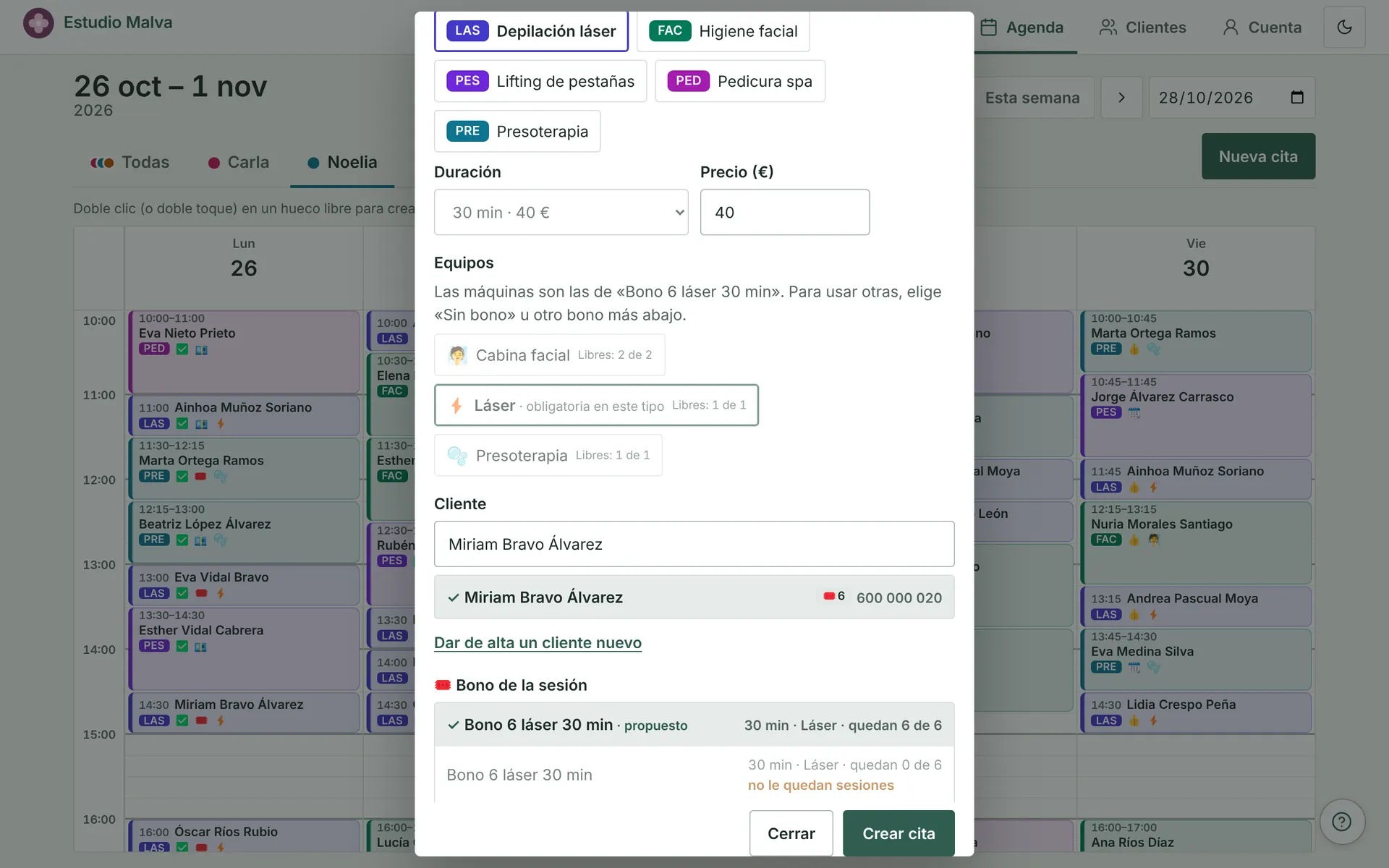
Task: Go to next week arrow
Action: coord(1121,98)
